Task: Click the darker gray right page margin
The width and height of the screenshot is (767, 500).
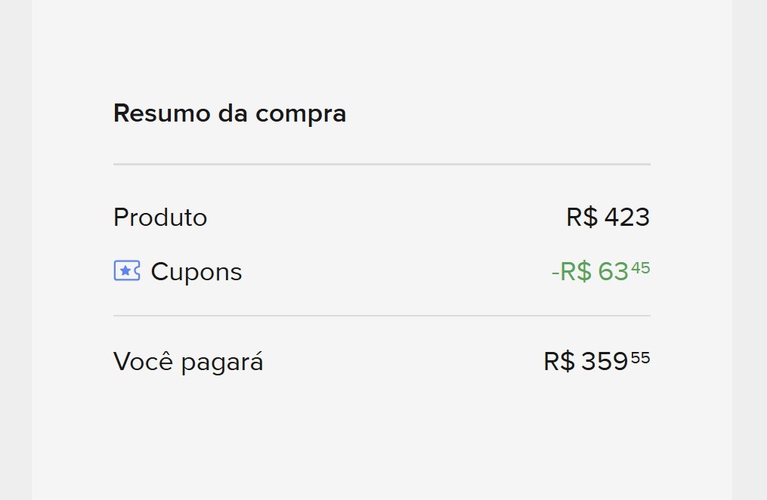Action: pyautogui.click(x=749, y=250)
